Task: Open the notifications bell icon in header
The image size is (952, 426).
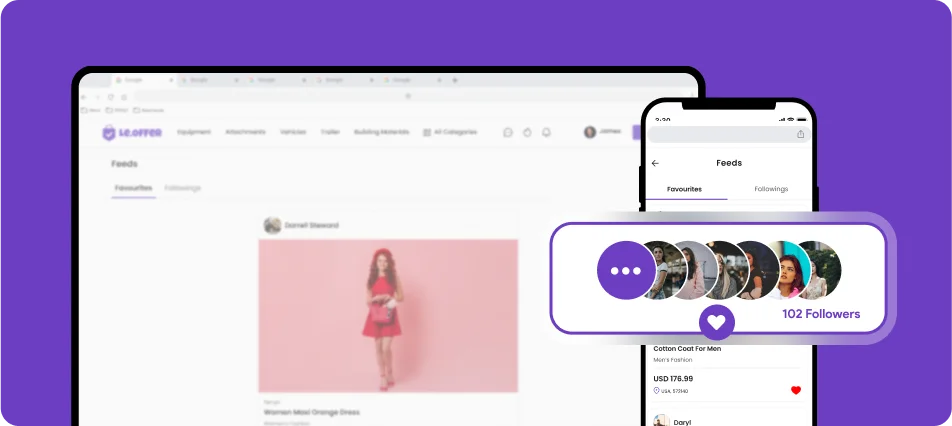Action: click(546, 132)
